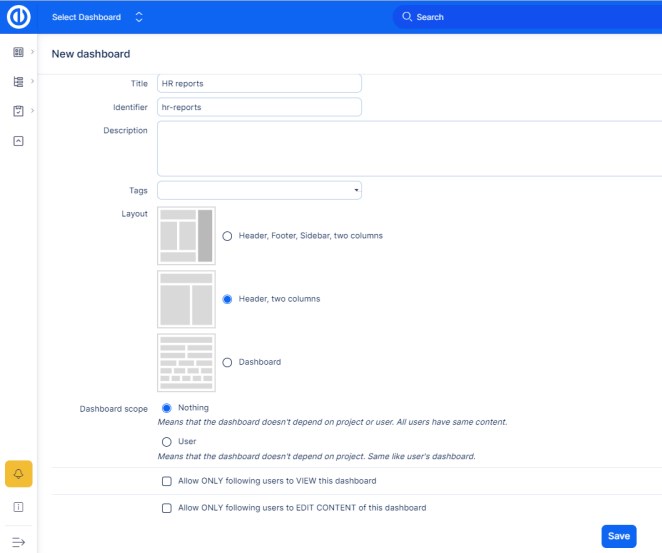Expand the first sidebar item's chevron
662x553 pixels.
(33, 51)
